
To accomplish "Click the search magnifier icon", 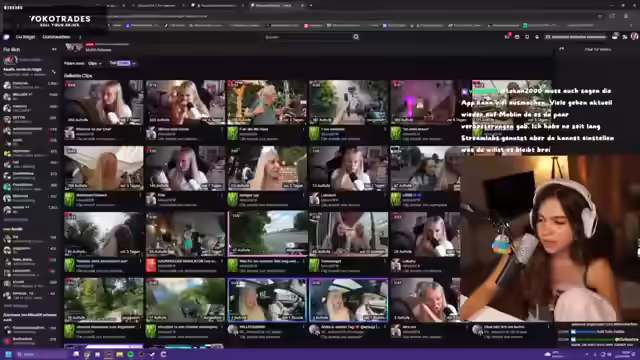I will [356, 37].
